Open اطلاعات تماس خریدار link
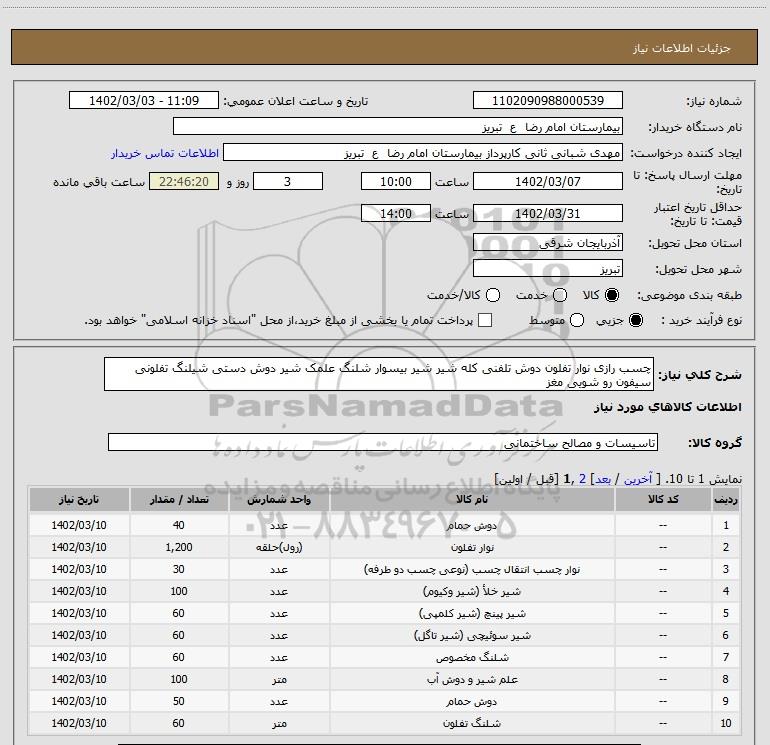This screenshot has width=770, height=745. point(165,153)
